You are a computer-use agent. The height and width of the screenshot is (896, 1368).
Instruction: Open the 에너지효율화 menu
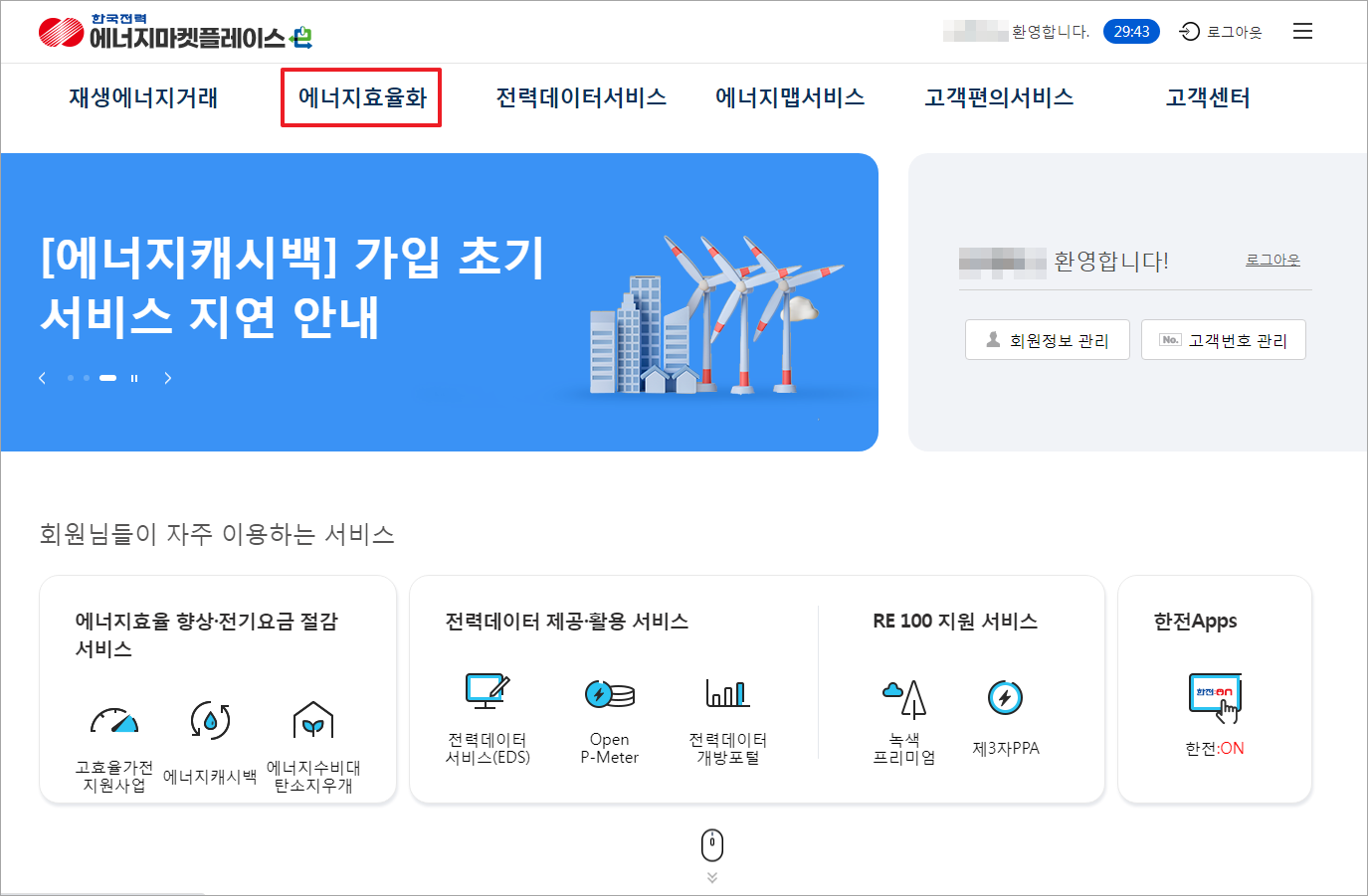pyautogui.click(x=360, y=96)
